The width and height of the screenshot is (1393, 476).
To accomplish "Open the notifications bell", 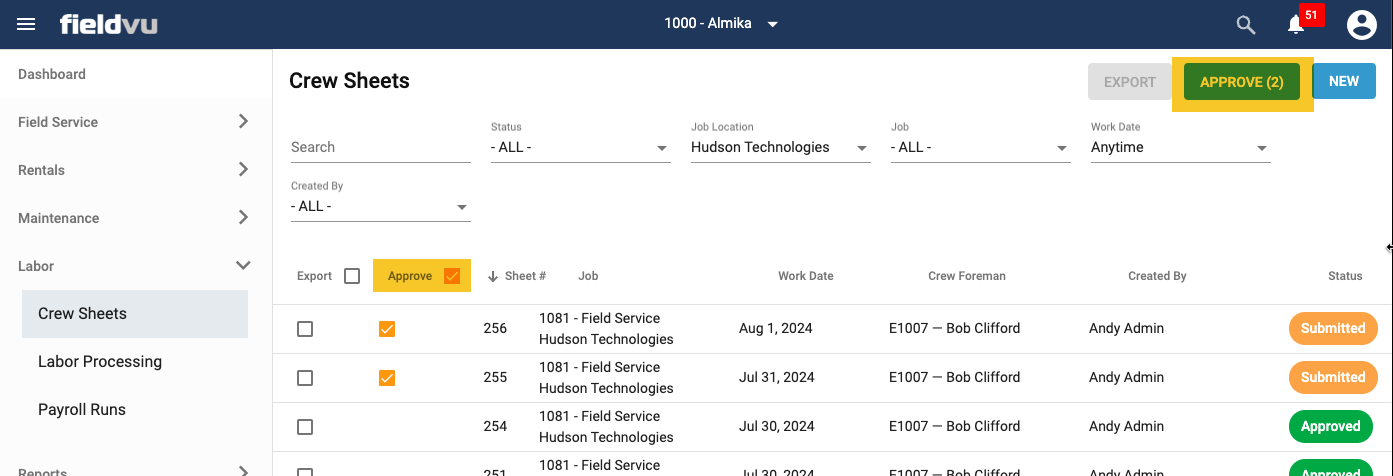I will (1296, 25).
